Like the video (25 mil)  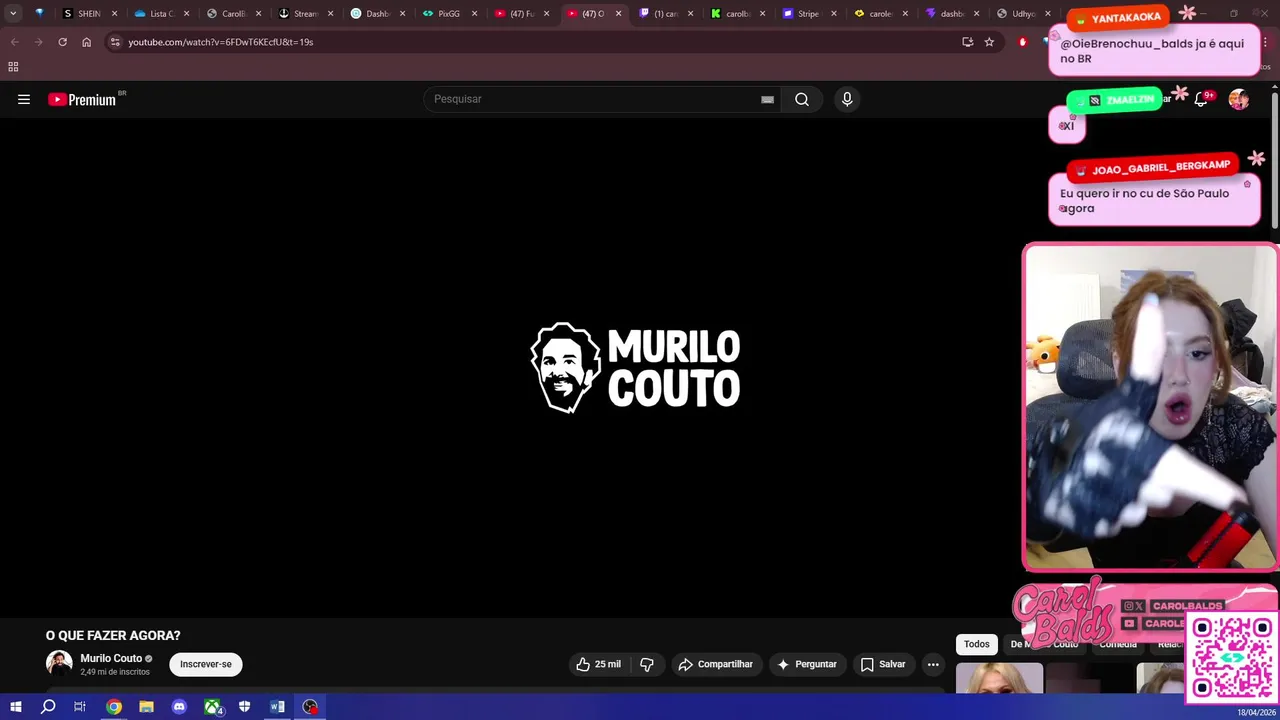598,664
